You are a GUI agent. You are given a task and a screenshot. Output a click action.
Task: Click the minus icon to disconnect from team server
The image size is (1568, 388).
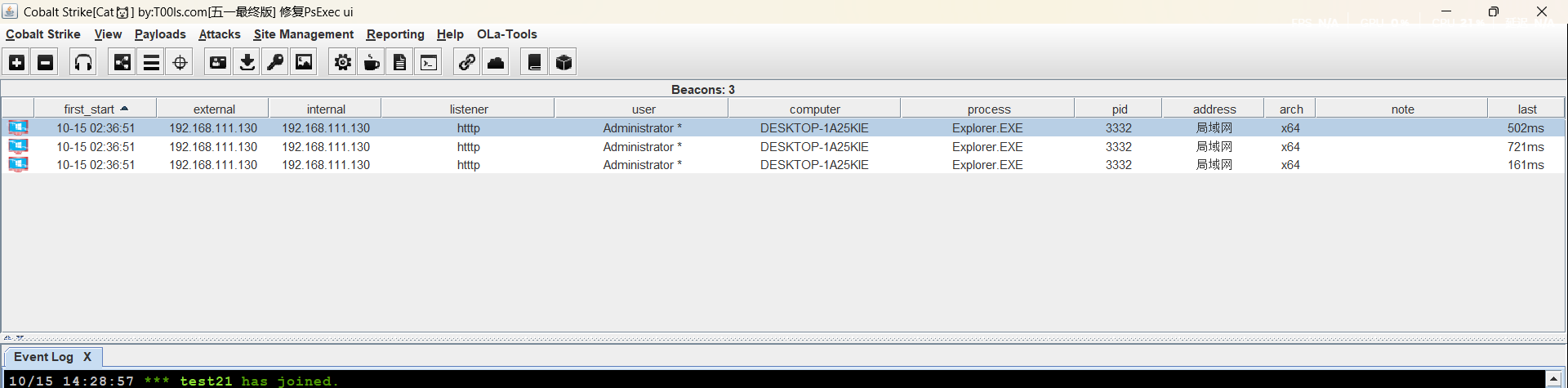coord(46,62)
